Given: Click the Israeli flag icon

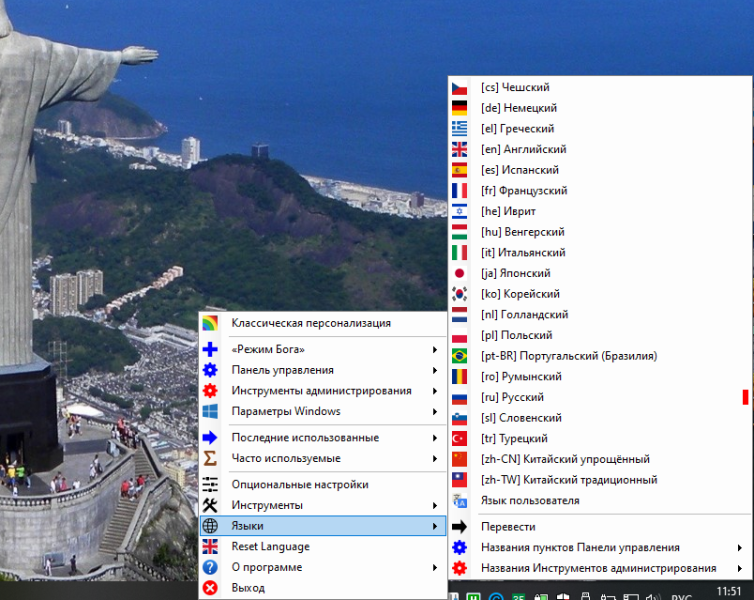Looking at the screenshot, I should click(x=459, y=212).
